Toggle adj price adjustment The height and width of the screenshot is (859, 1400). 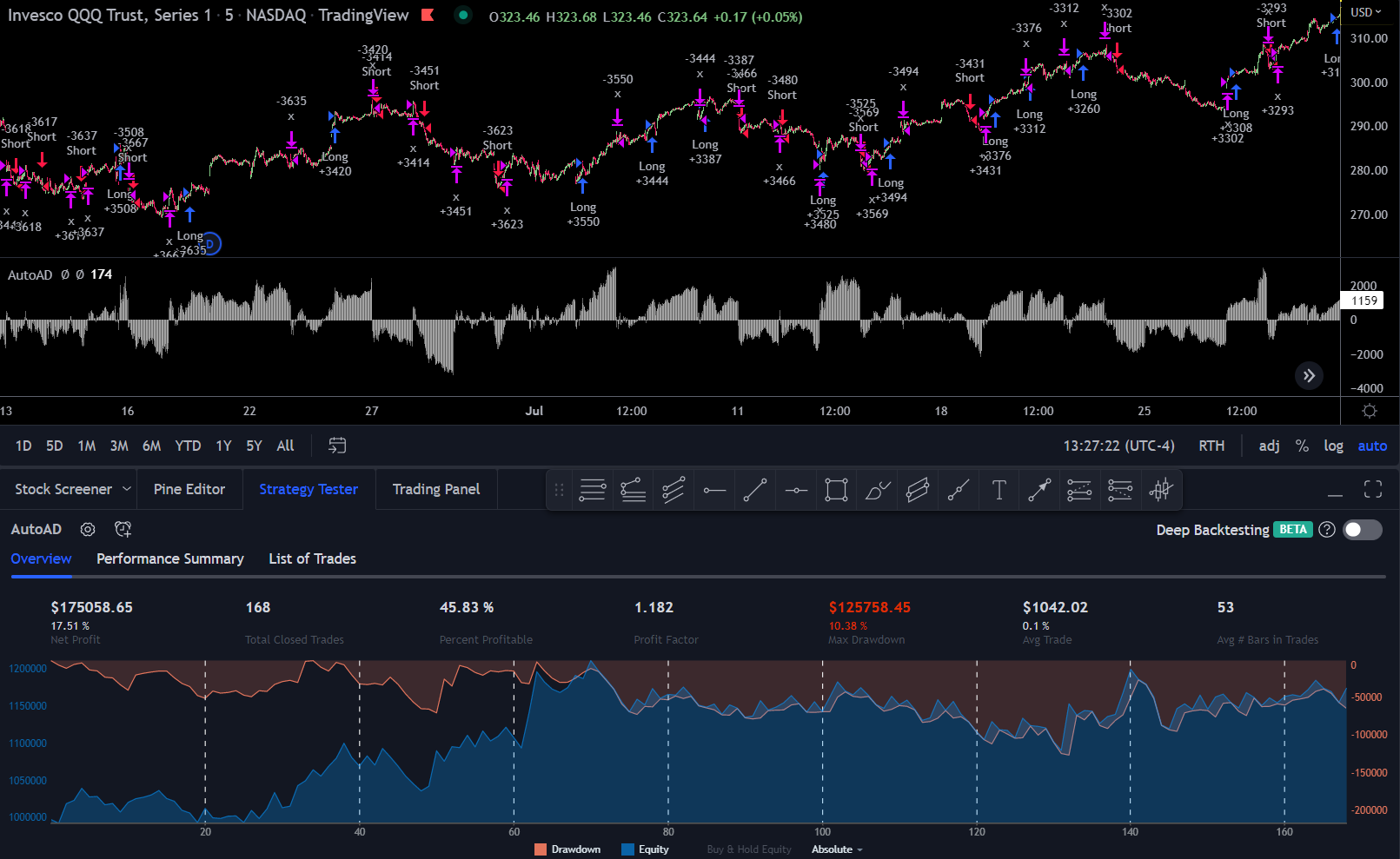coord(1270,446)
